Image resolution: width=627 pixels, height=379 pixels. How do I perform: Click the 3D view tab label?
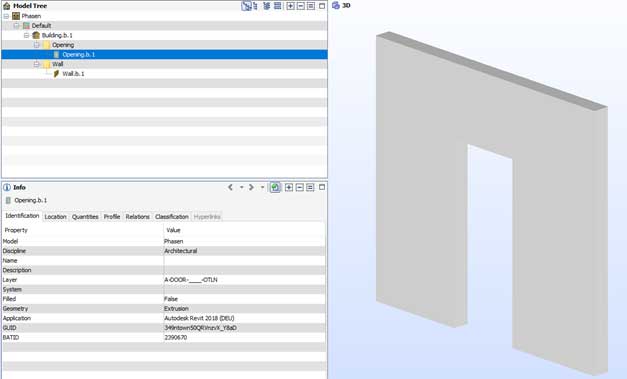pos(346,6)
